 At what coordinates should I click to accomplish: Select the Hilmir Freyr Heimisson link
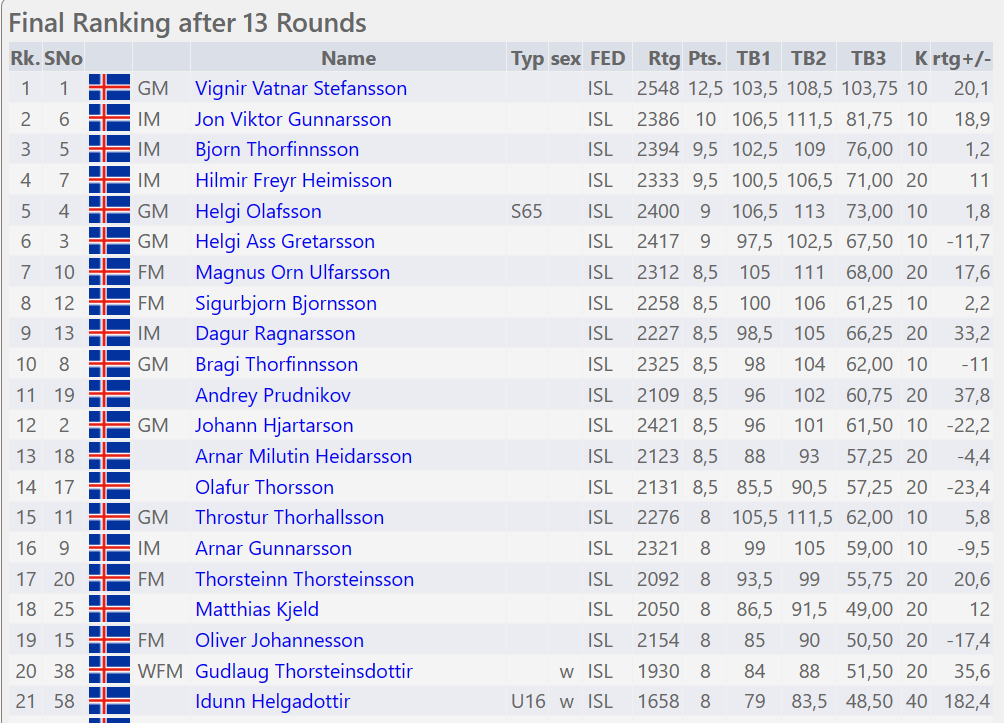coord(293,181)
